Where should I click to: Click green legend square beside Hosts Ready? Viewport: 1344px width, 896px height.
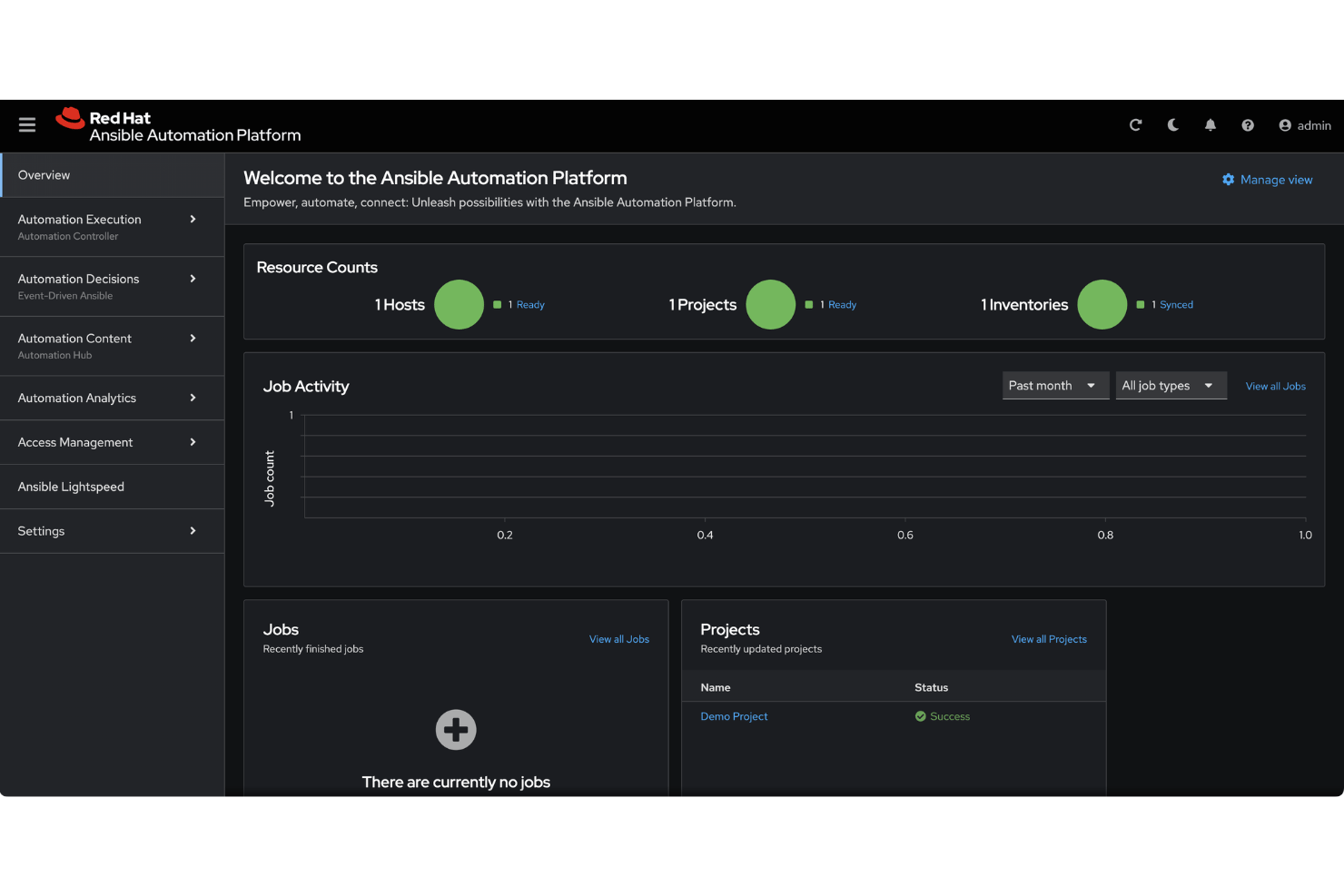[x=497, y=304]
